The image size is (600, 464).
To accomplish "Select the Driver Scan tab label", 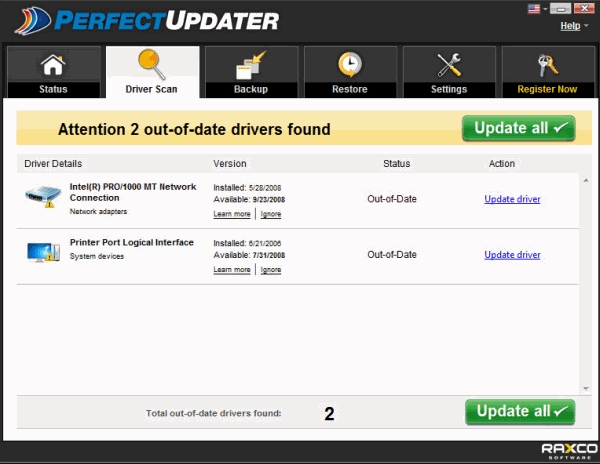I will pyautogui.click(x=152, y=89).
